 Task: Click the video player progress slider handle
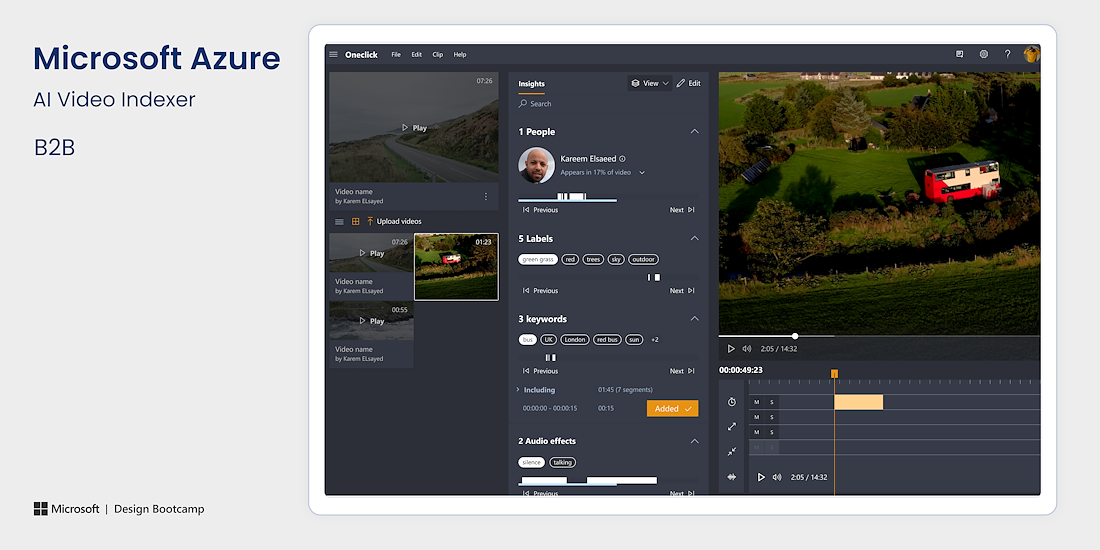(795, 336)
